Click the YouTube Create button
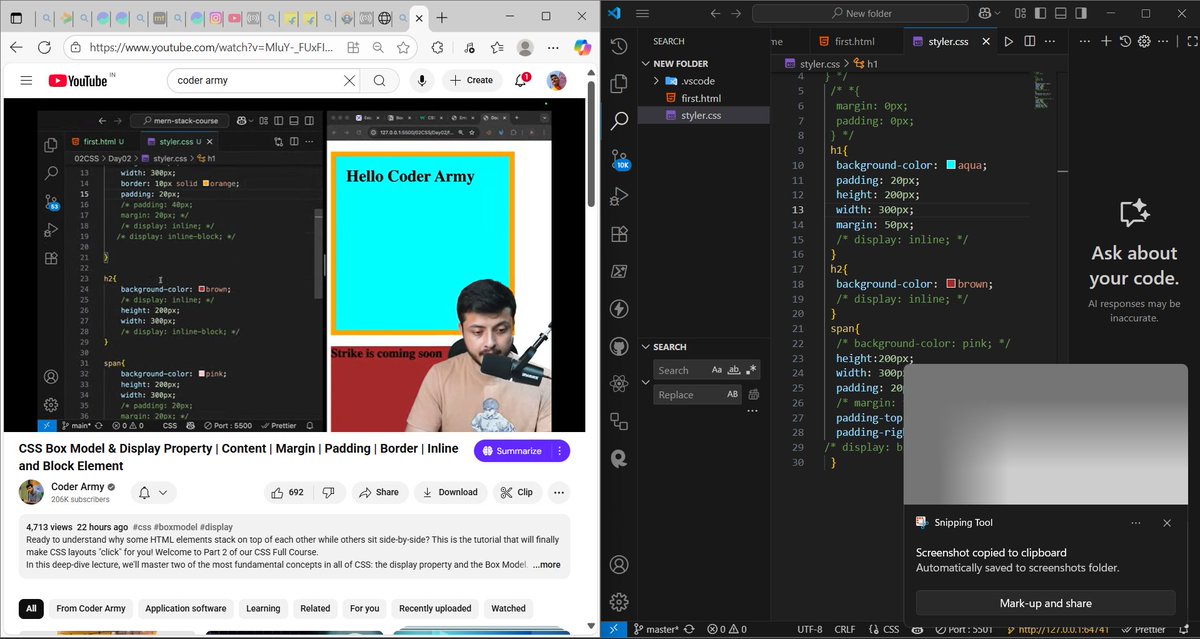1200x639 pixels. 472,81
